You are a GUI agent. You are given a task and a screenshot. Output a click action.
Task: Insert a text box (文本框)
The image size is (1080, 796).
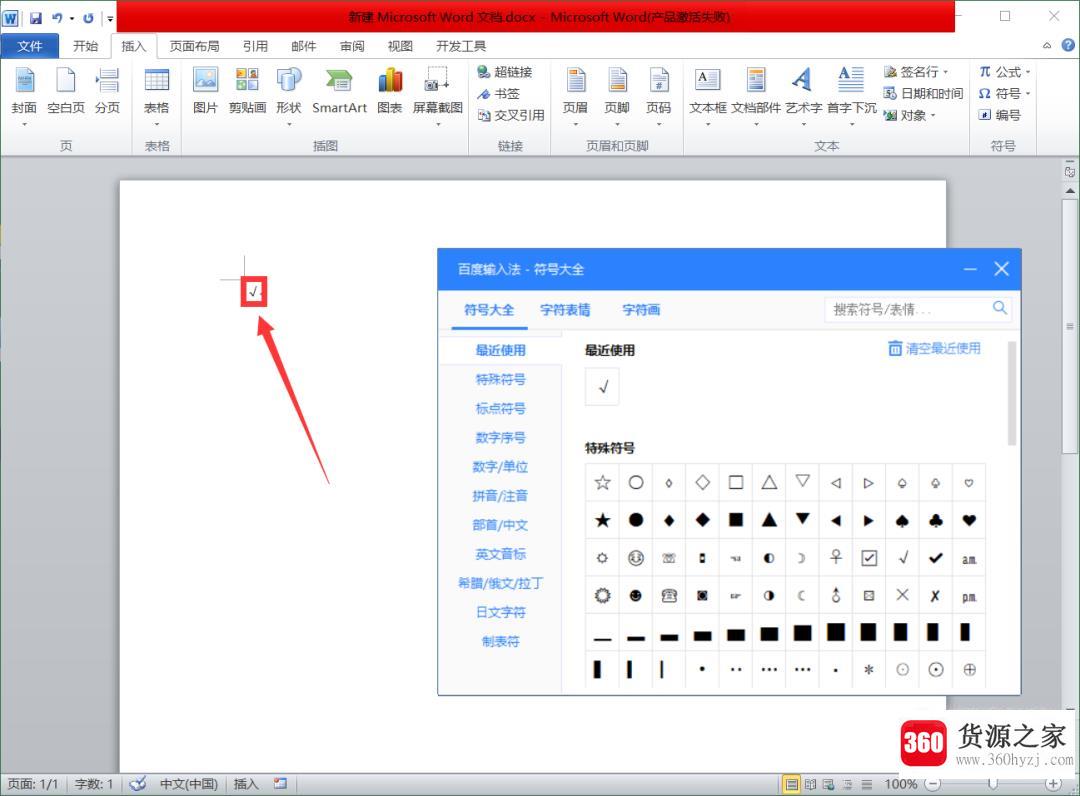pos(708,95)
